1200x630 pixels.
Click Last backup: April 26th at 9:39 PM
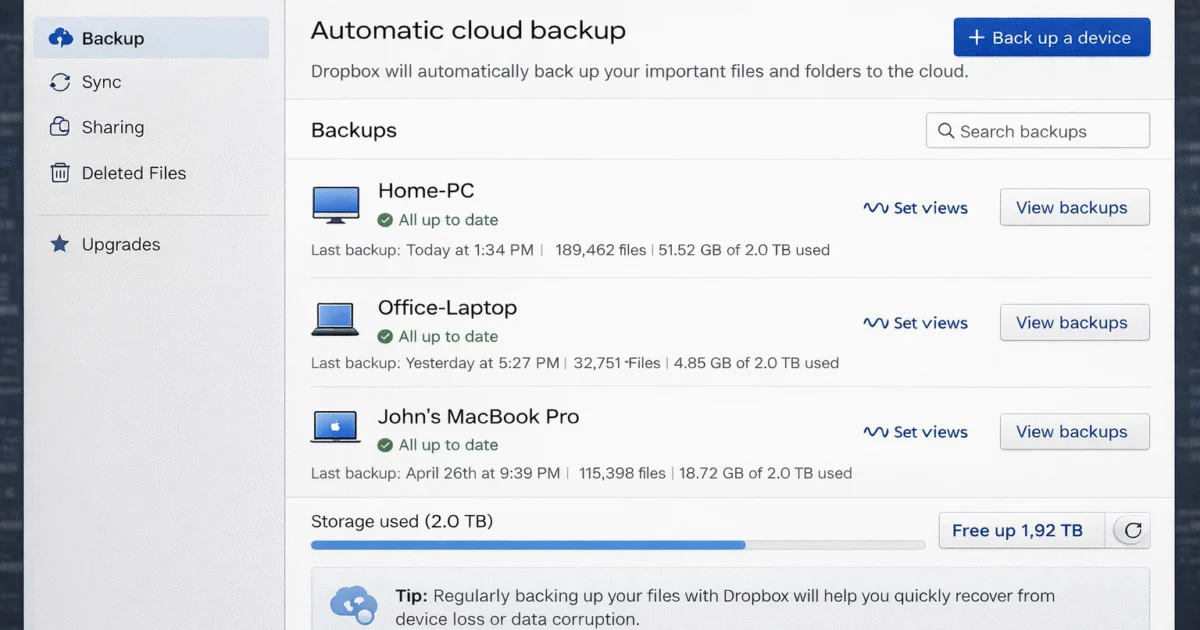[436, 473]
